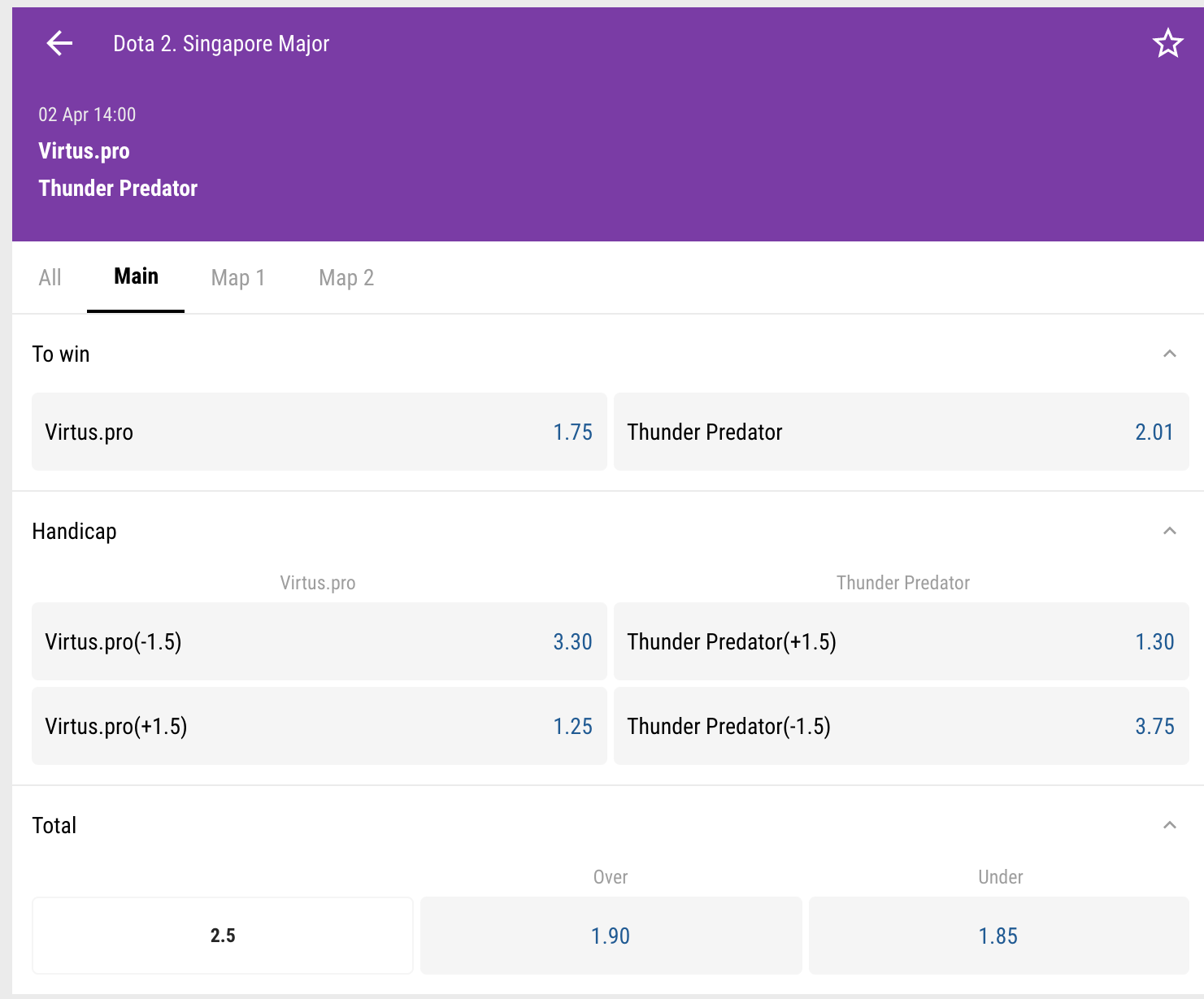
Task: Go back using the left arrow icon
Action: coord(59,43)
